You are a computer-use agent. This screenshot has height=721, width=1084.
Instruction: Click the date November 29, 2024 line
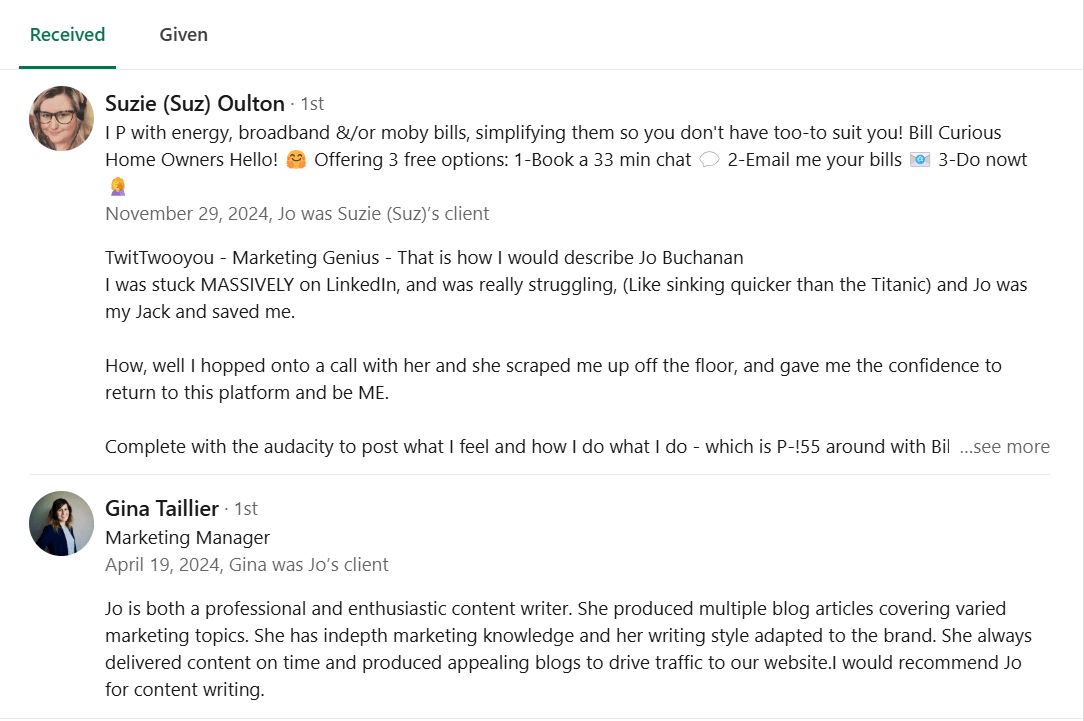click(297, 214)
